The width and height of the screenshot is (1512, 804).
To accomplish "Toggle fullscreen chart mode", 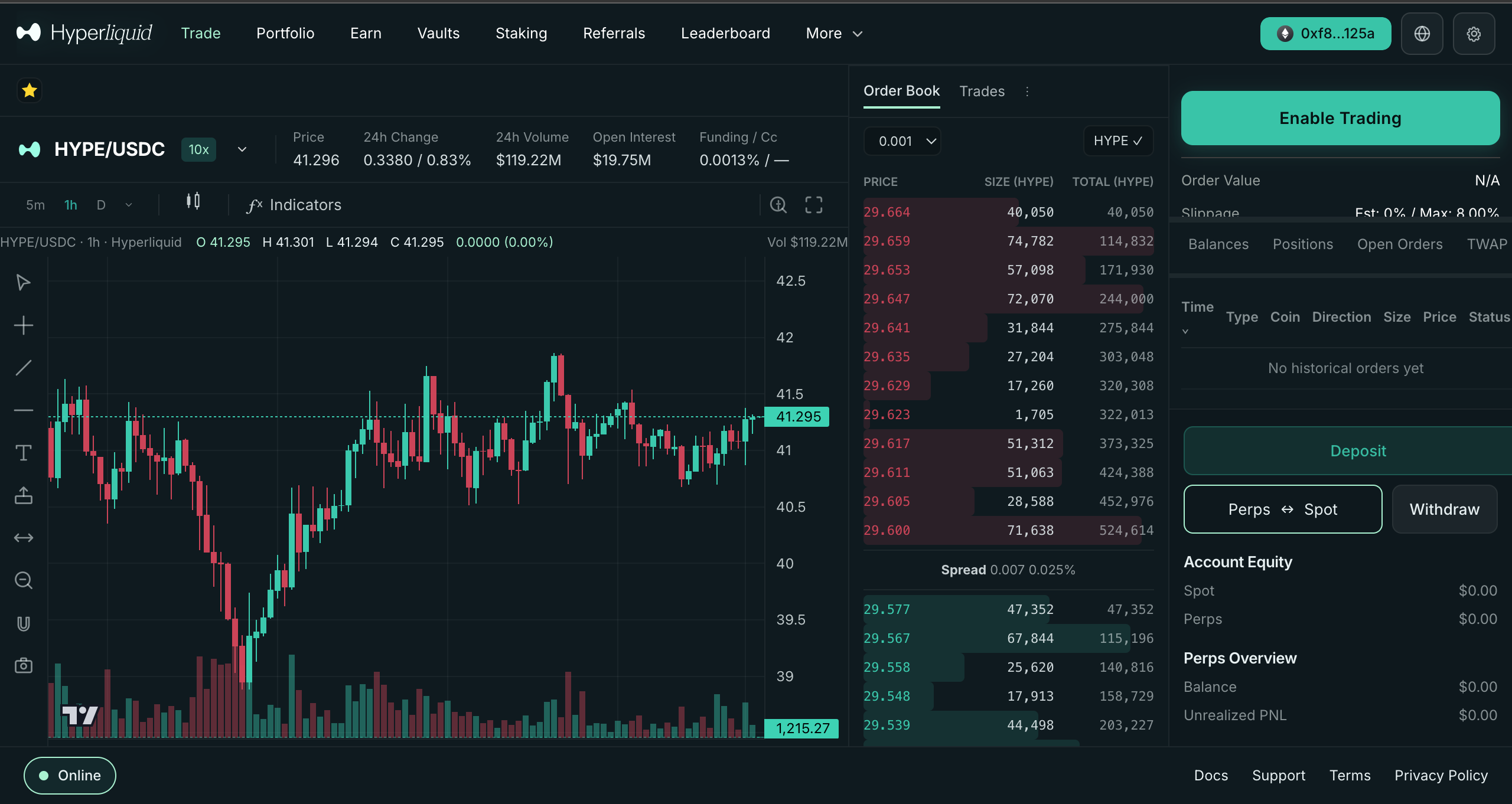I will pos(814,205).
